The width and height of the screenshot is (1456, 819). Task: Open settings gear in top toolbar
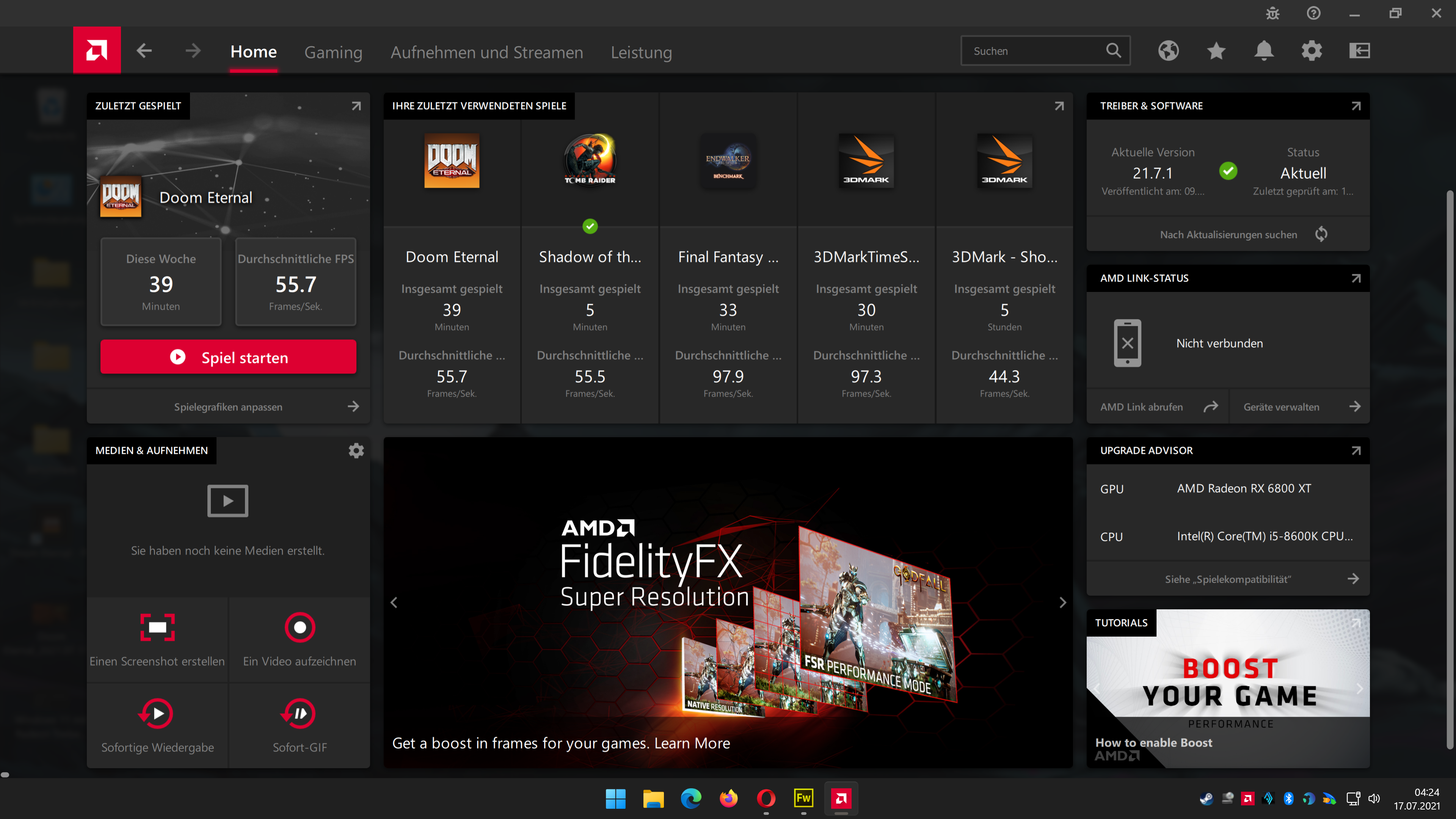point(1311,51)
